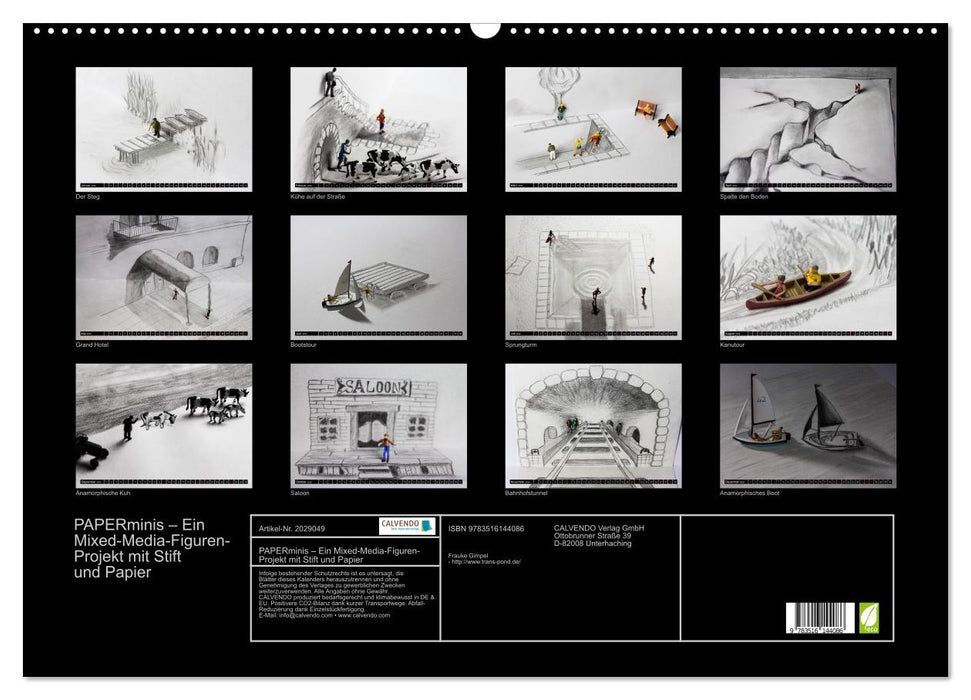Click the CALVENDO logo badge
Image resolution: width=971 pixels, height=700 pixels.
point(407,526)
